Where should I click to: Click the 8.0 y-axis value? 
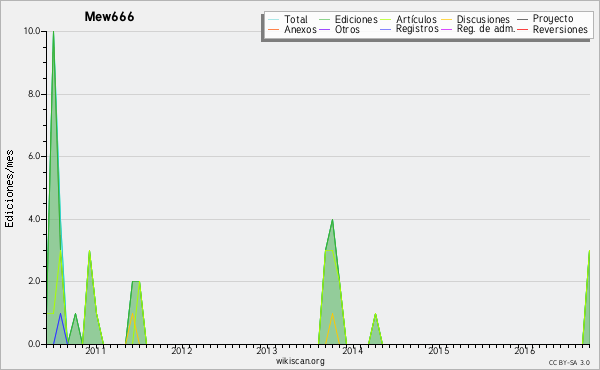[x=34, y=94]
